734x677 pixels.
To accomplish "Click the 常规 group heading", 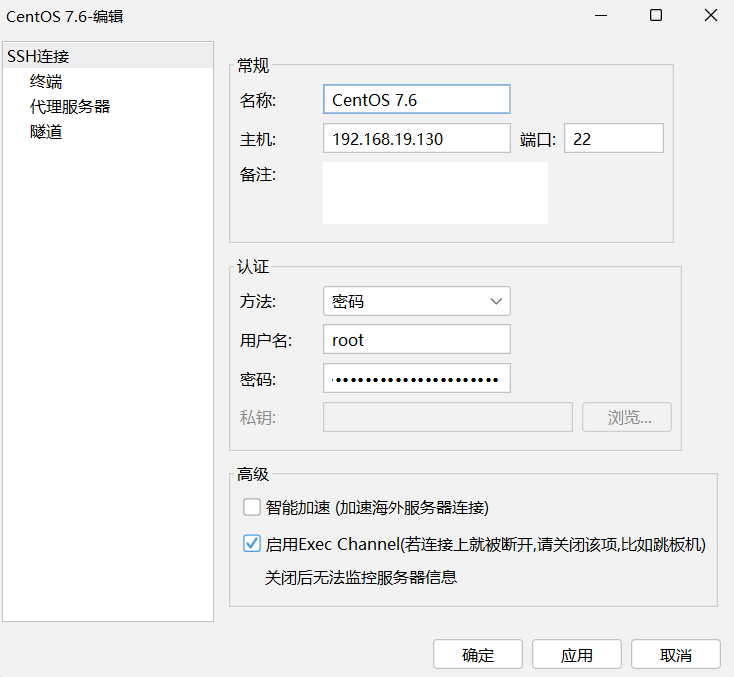I will (253, 66).
